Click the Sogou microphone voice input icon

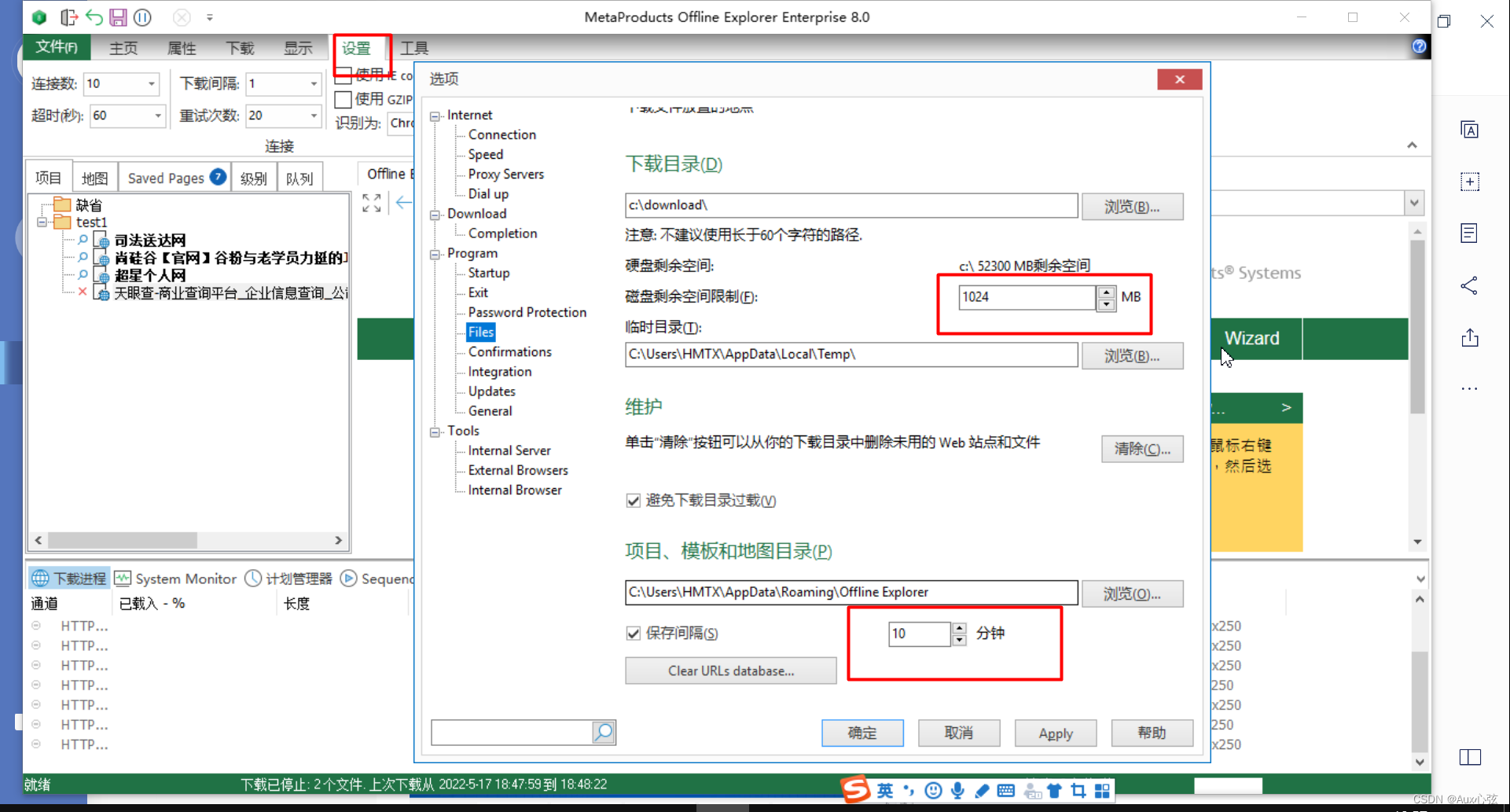pos(957,791)
